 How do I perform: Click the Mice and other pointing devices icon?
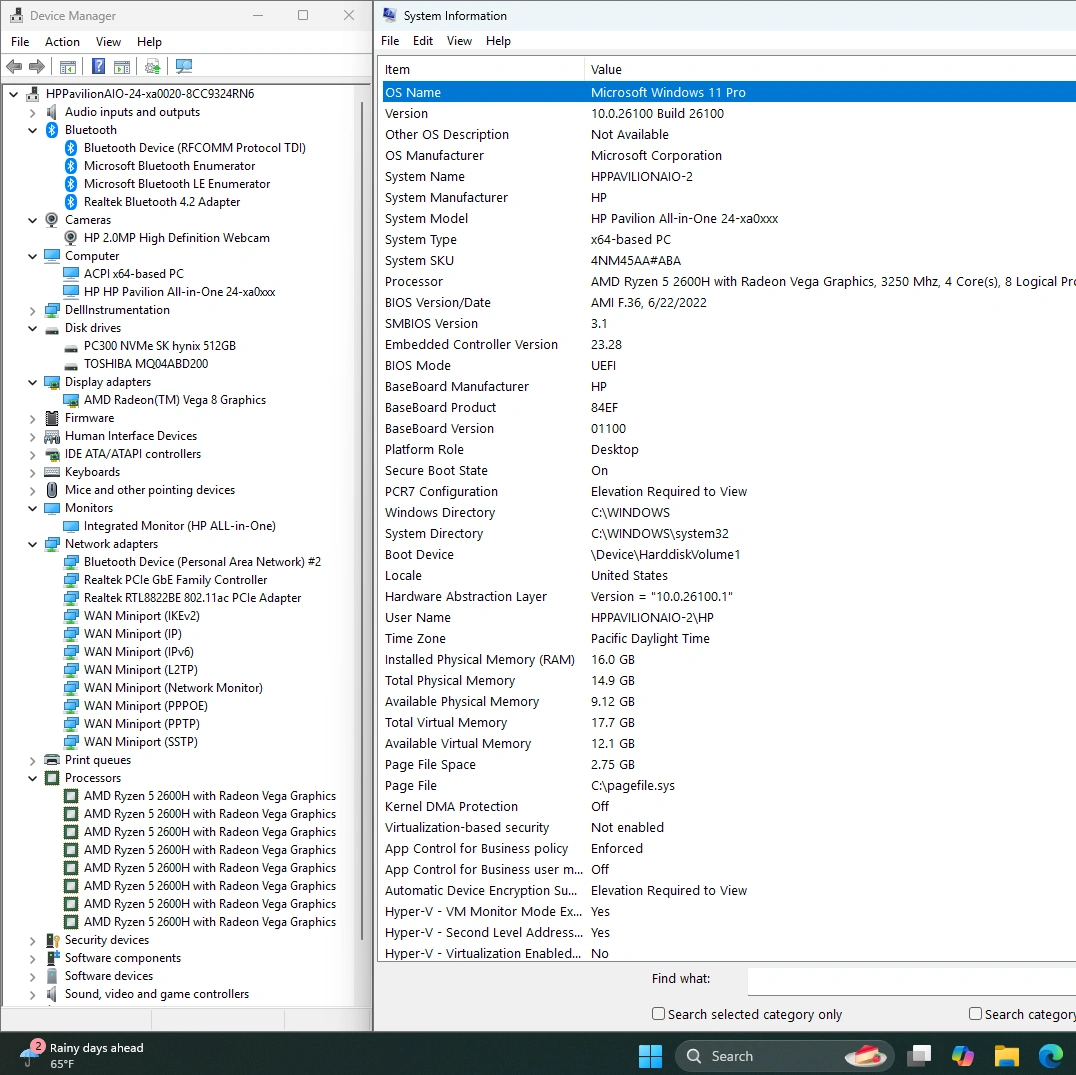click(x=52, y=490)
